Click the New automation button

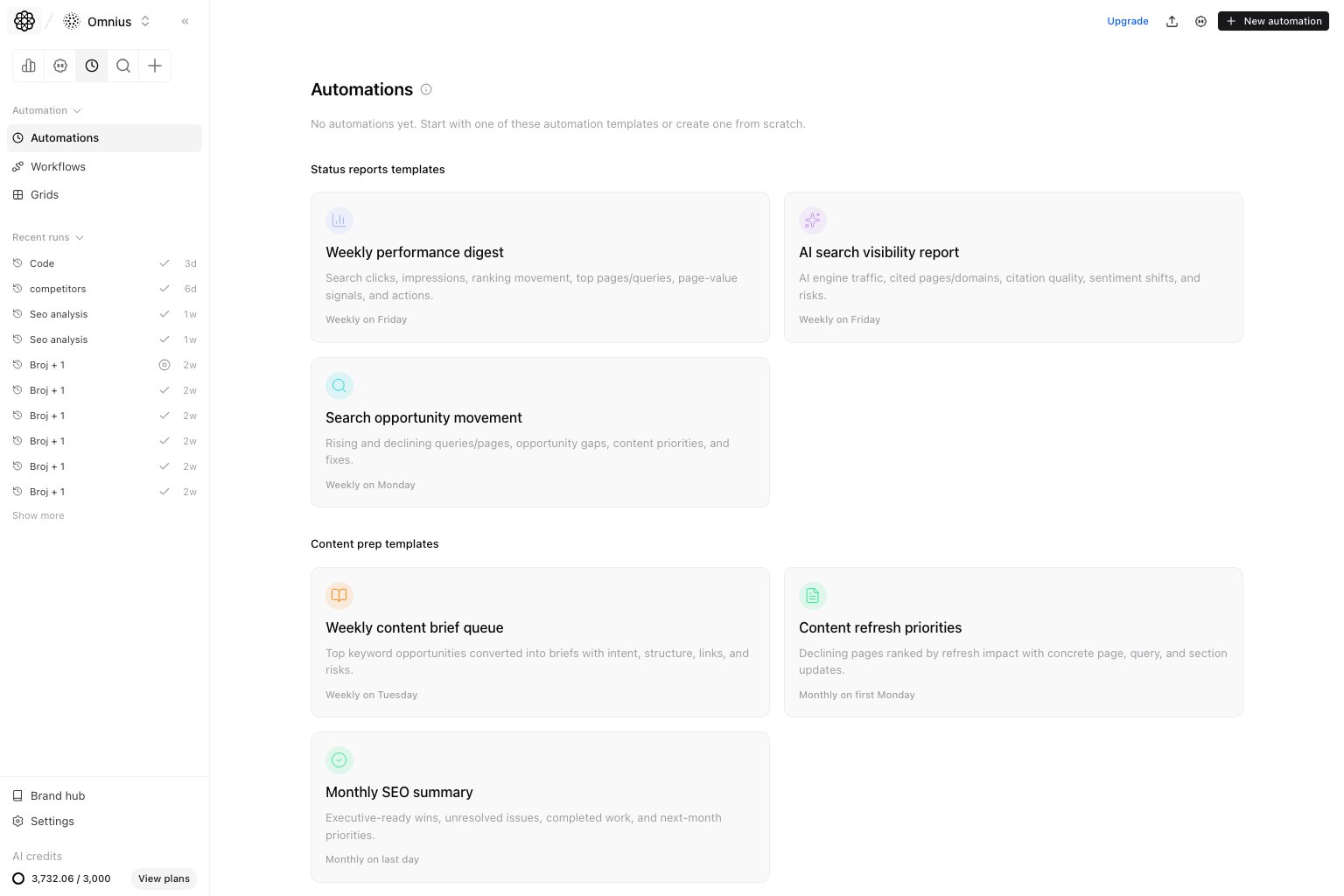tap(1273, 21)
